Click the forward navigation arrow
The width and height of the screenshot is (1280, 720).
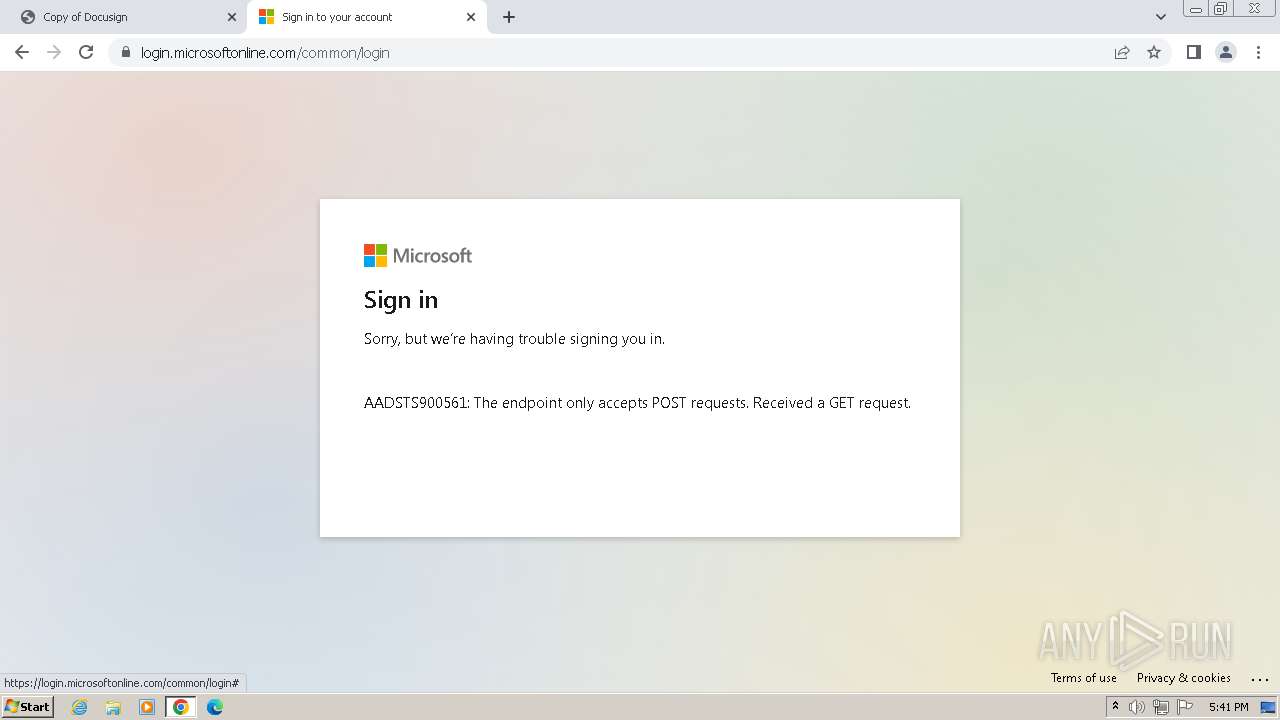54,52
